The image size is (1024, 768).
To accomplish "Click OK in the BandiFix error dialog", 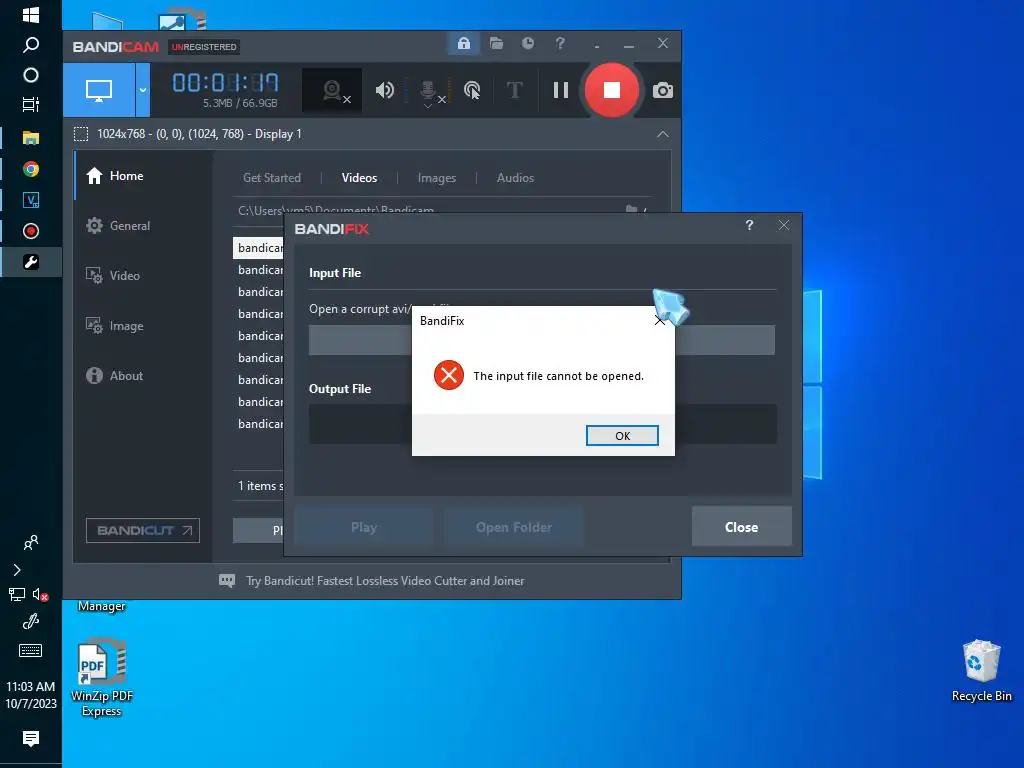I will pyautogui.click(x=622, y=436).
